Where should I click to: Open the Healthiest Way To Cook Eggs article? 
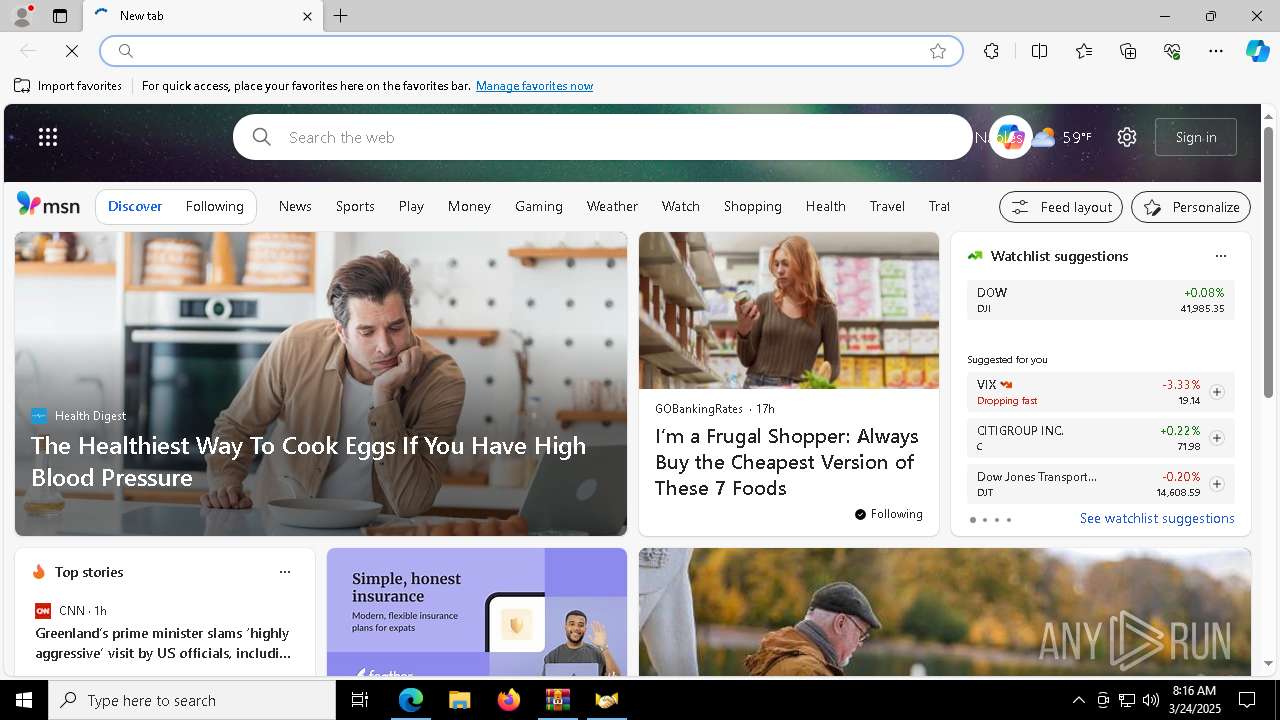point(308,461)
